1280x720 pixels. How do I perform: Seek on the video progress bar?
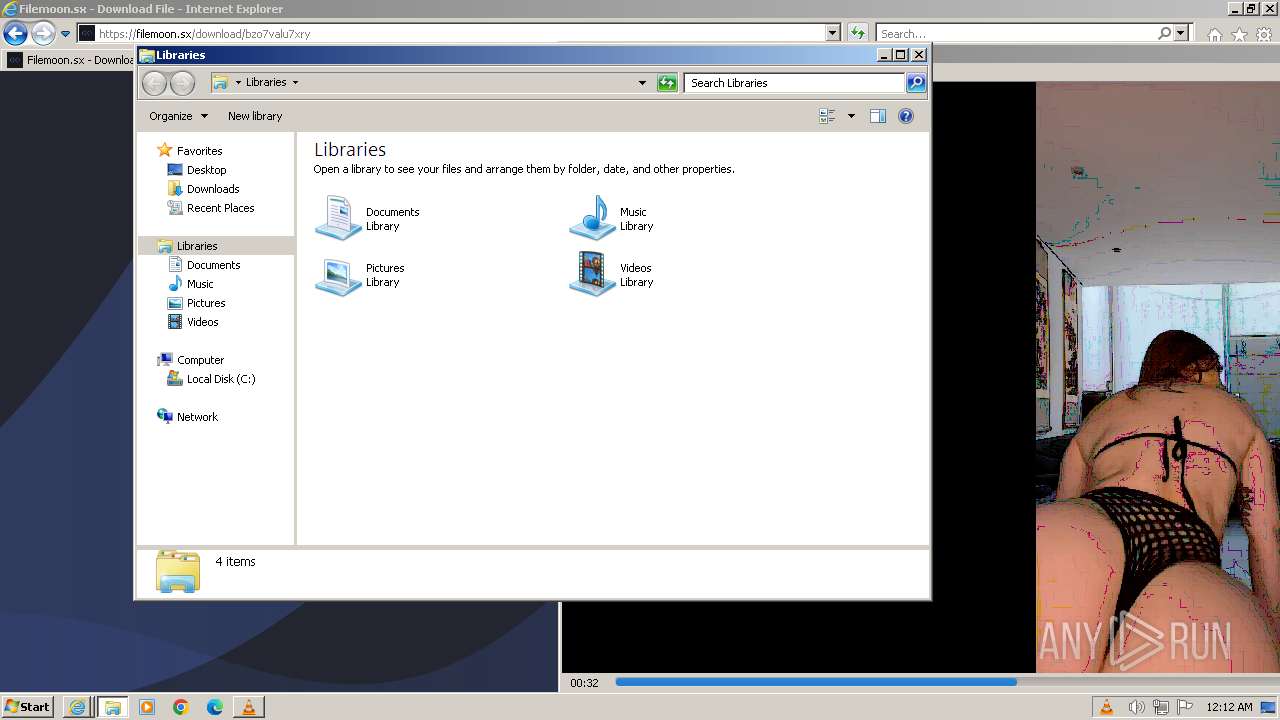click(x=945, y=682)
